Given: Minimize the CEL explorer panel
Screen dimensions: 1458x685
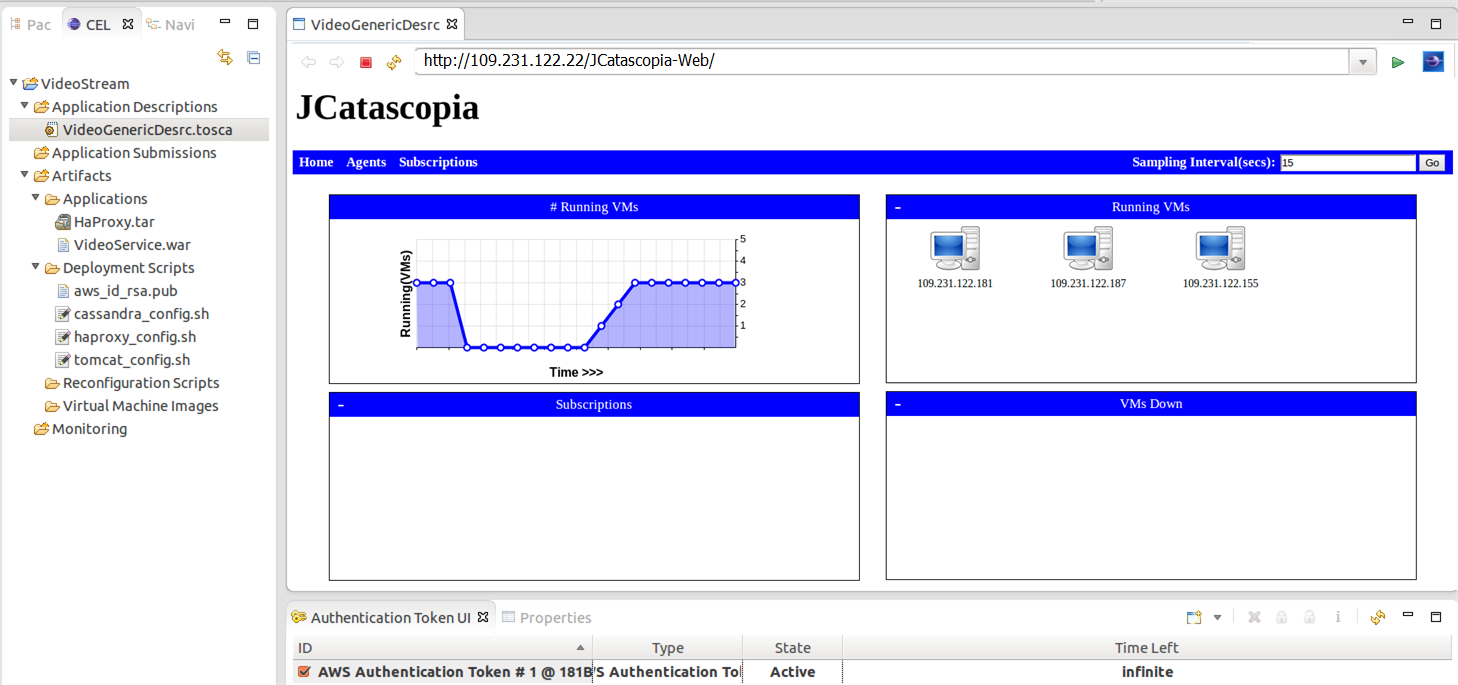Looking at the screenshot, I should pyautogui.click(x=224, y=23).
